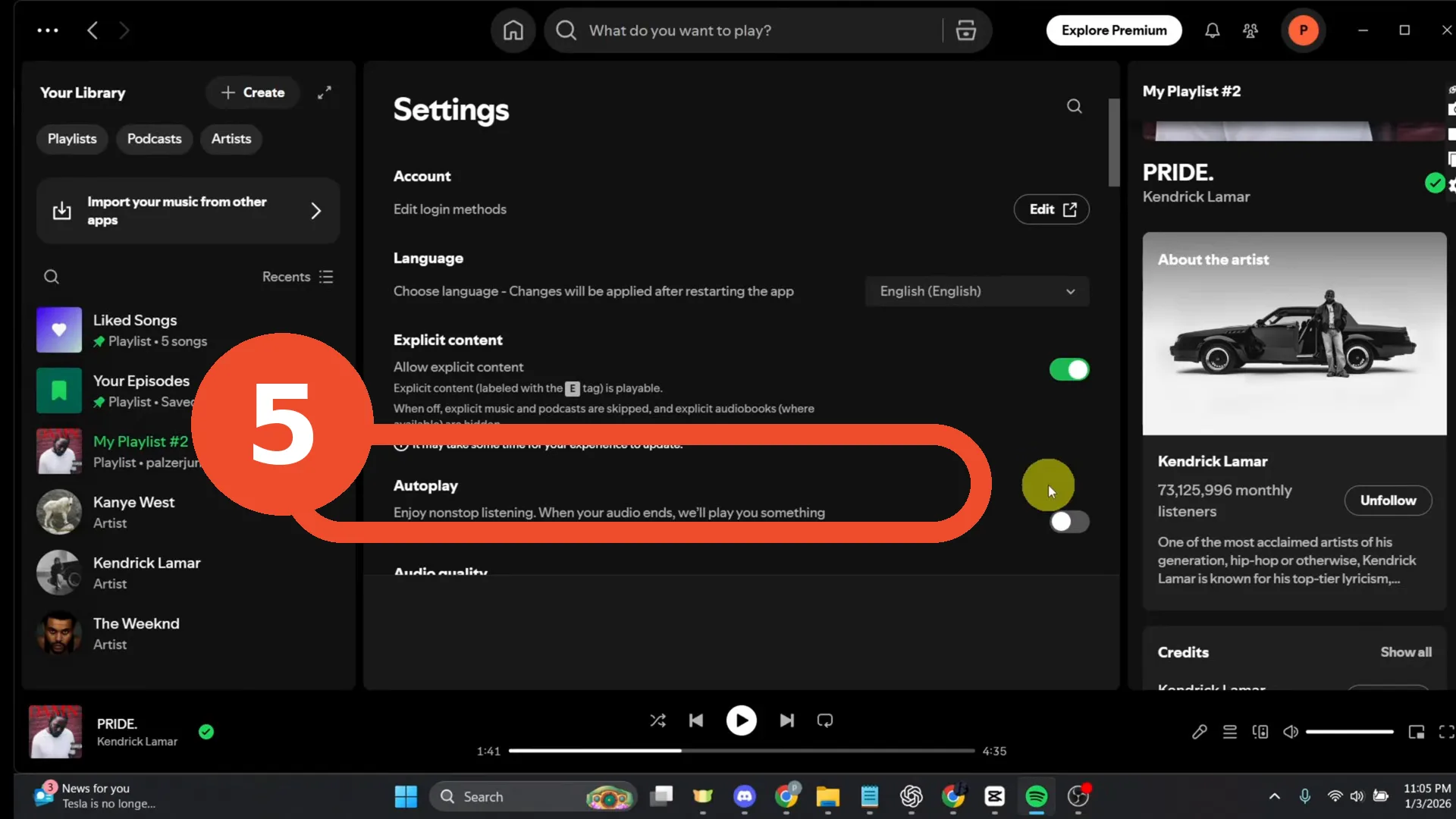The image size is (1456, 819).
Task: Seek on the song progress bar
Action: click(741, 751)
